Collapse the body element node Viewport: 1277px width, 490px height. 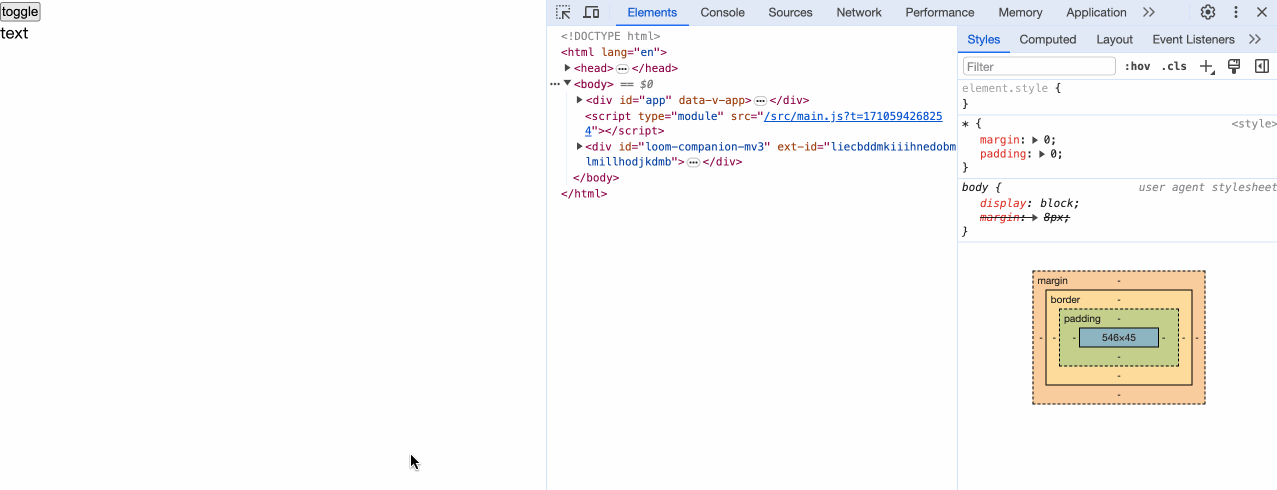pyautogui.click(x=568, y=84)
